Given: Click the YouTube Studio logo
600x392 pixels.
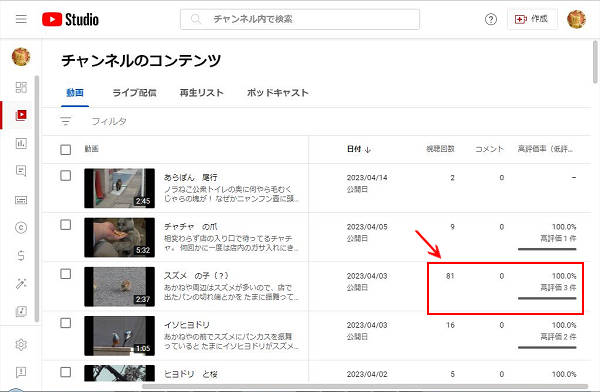Looking at the screenshot, I should pos(70,19).
